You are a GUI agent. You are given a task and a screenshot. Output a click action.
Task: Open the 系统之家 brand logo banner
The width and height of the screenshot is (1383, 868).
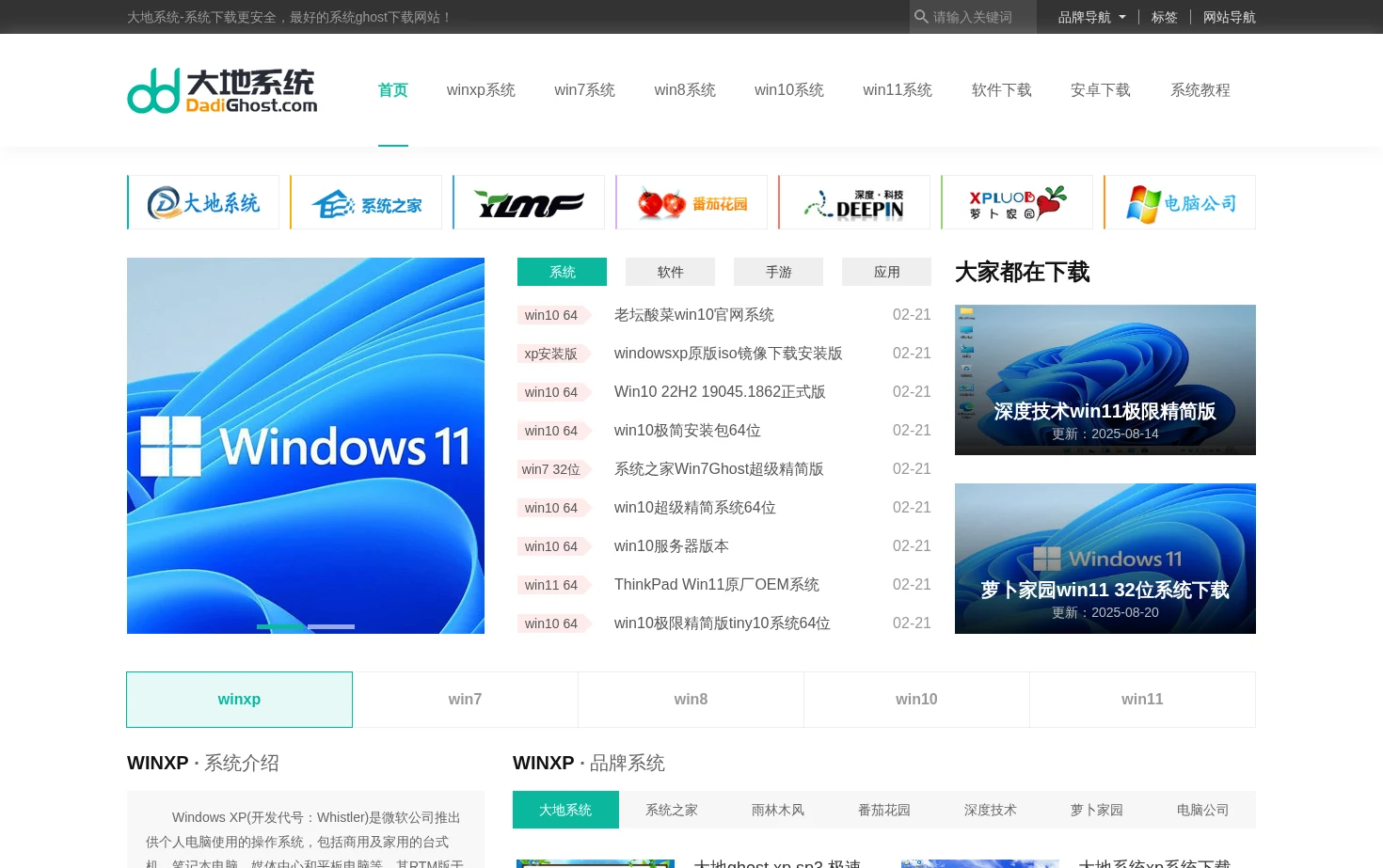point(366,202)
